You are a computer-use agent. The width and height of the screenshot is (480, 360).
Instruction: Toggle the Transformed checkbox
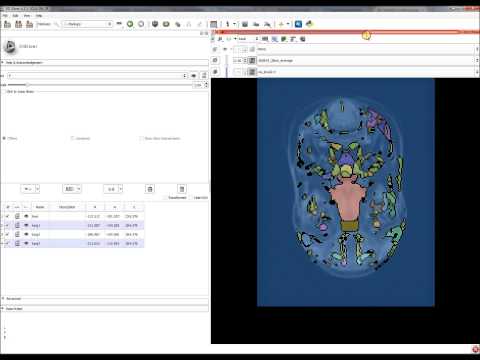[x=165, y=198]
